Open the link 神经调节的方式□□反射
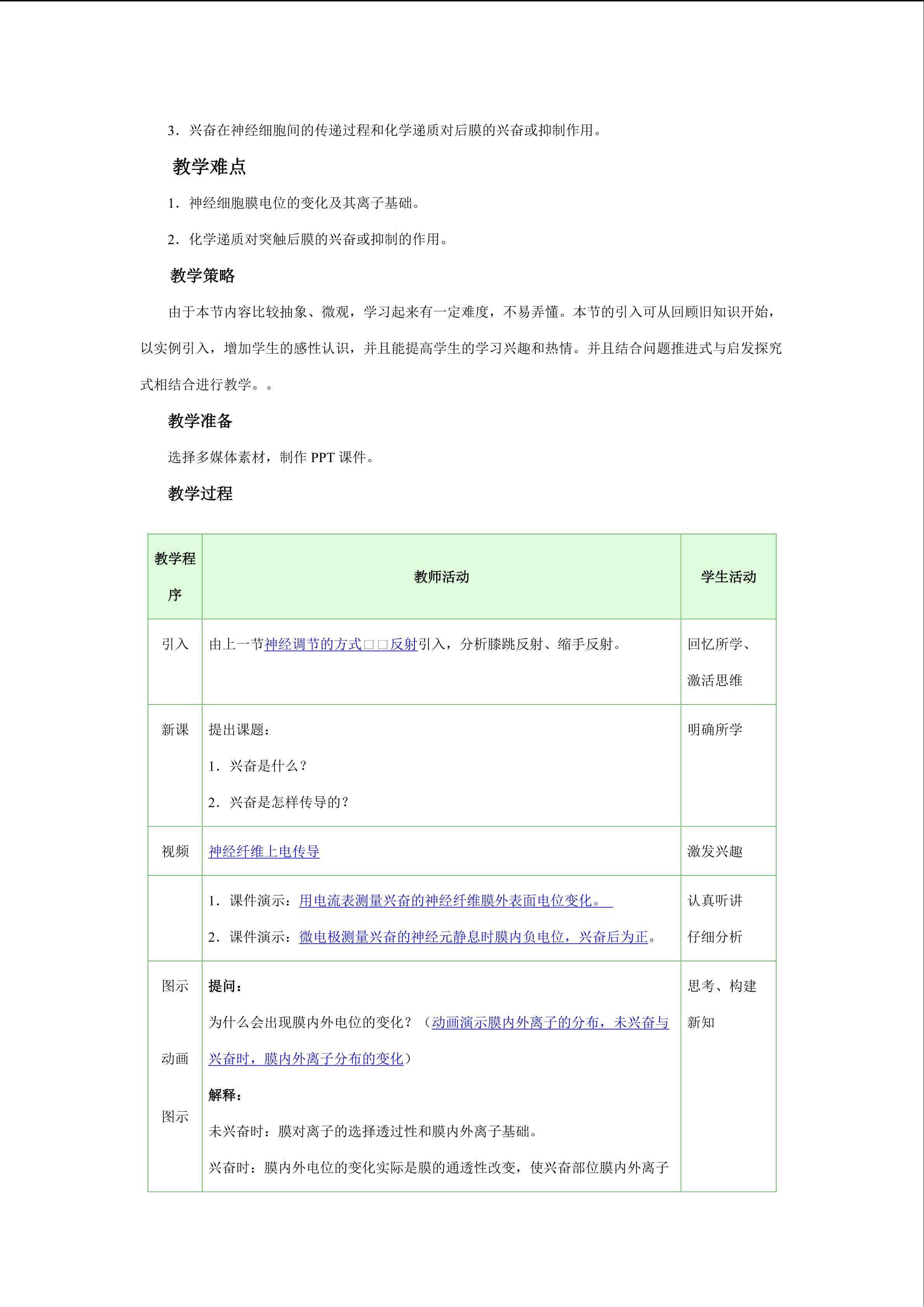The image size is (924, 1307). [341, 644]
